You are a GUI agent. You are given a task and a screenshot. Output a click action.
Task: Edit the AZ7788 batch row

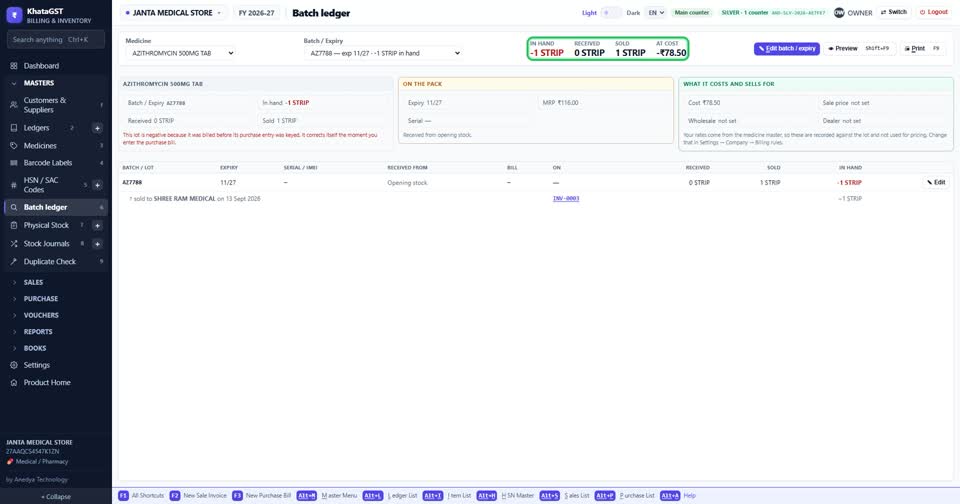(936, 182)
